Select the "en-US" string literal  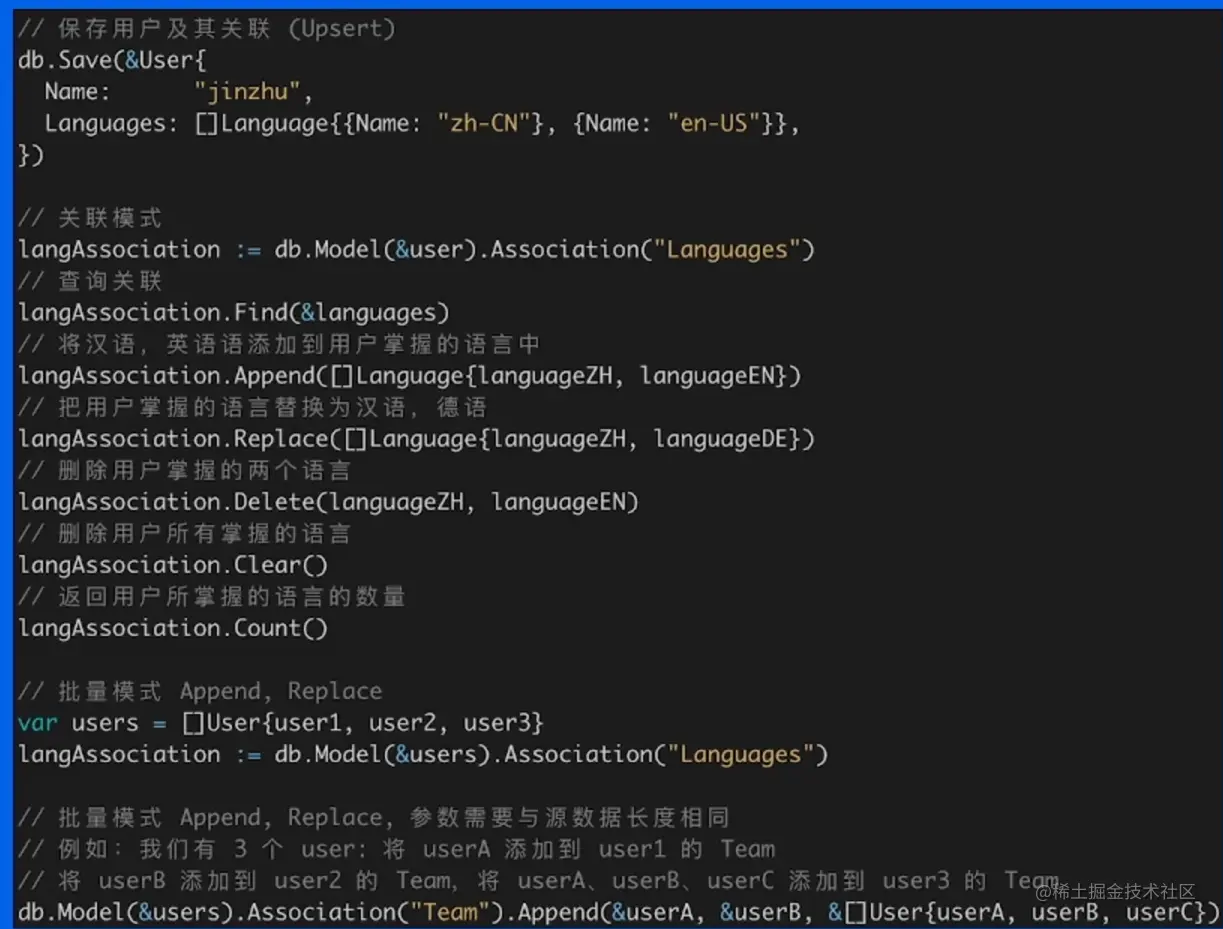coord(713,124)
